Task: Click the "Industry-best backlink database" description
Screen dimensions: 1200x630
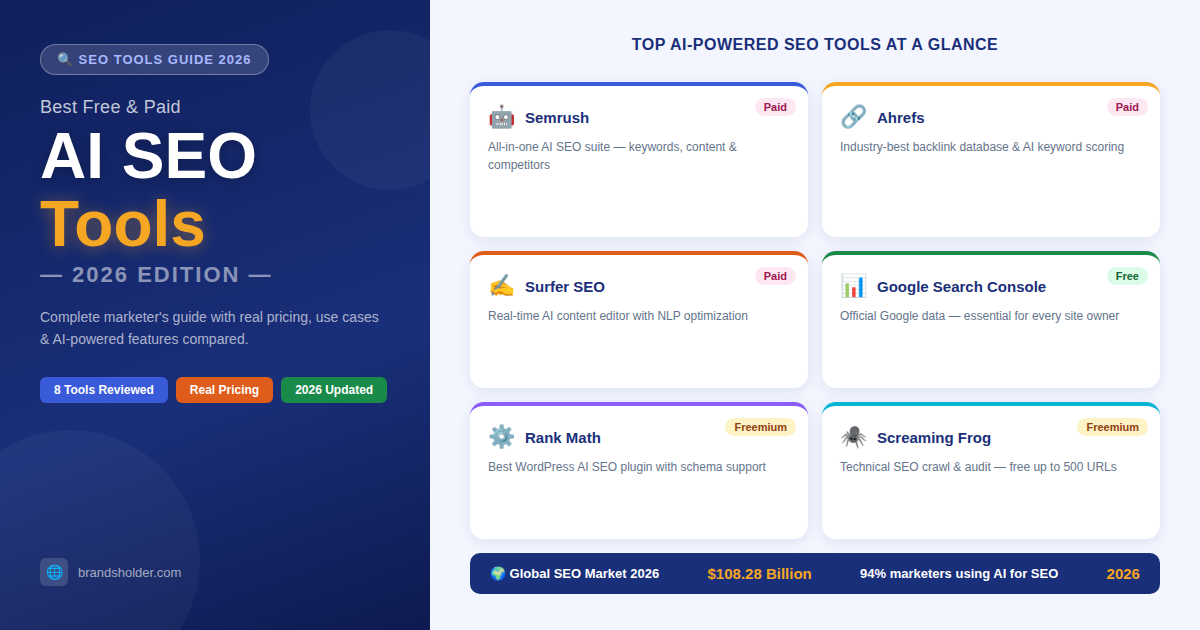Action: (x=982, y=147)
